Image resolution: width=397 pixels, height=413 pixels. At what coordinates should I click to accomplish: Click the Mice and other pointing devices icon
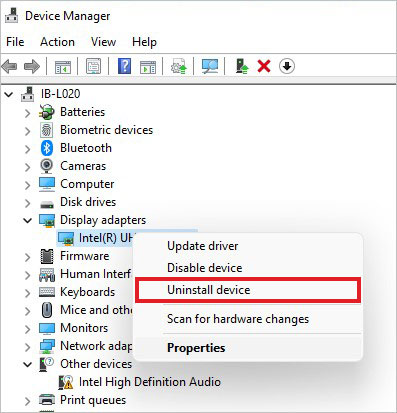click(x=47, y=310)
